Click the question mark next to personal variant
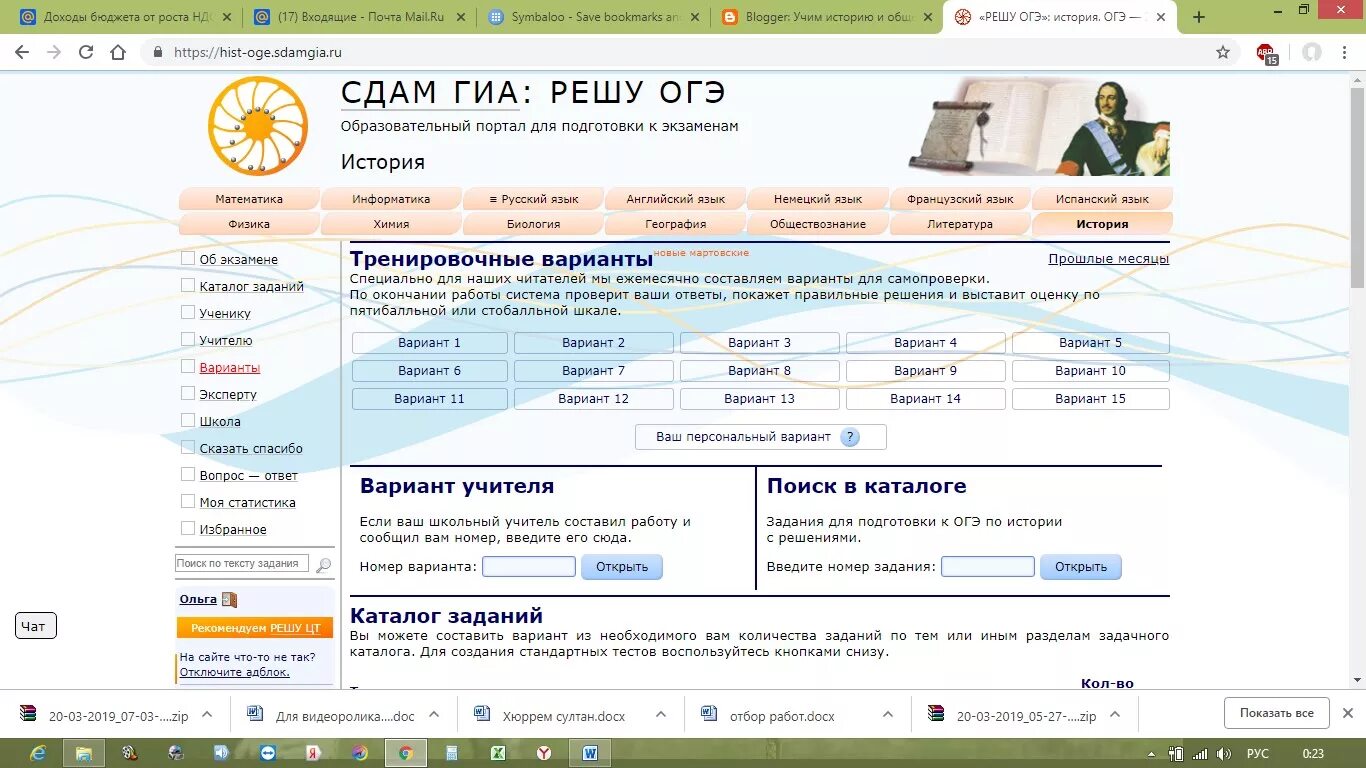Viewport: 1366px width, 768px height. 849,437
